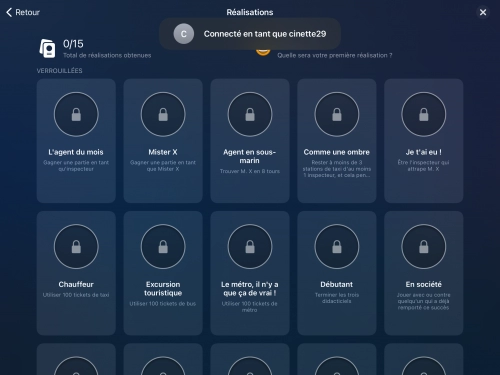This screenshot has height=375, width=500.
Task: Click the lock icon of Le métro achievement
Action: click(250, 247)
